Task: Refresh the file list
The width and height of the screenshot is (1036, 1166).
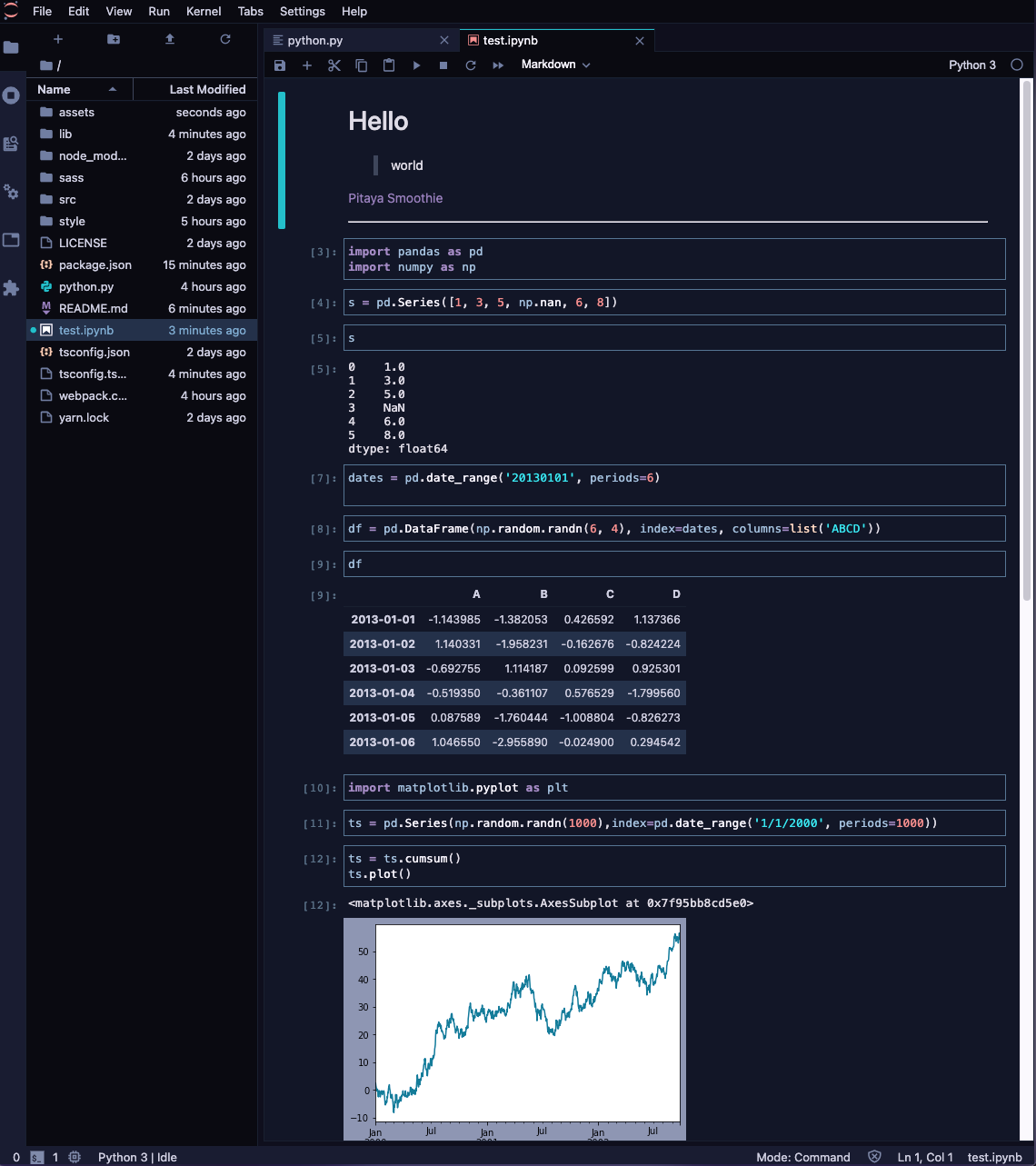Action: pos(225,39)
